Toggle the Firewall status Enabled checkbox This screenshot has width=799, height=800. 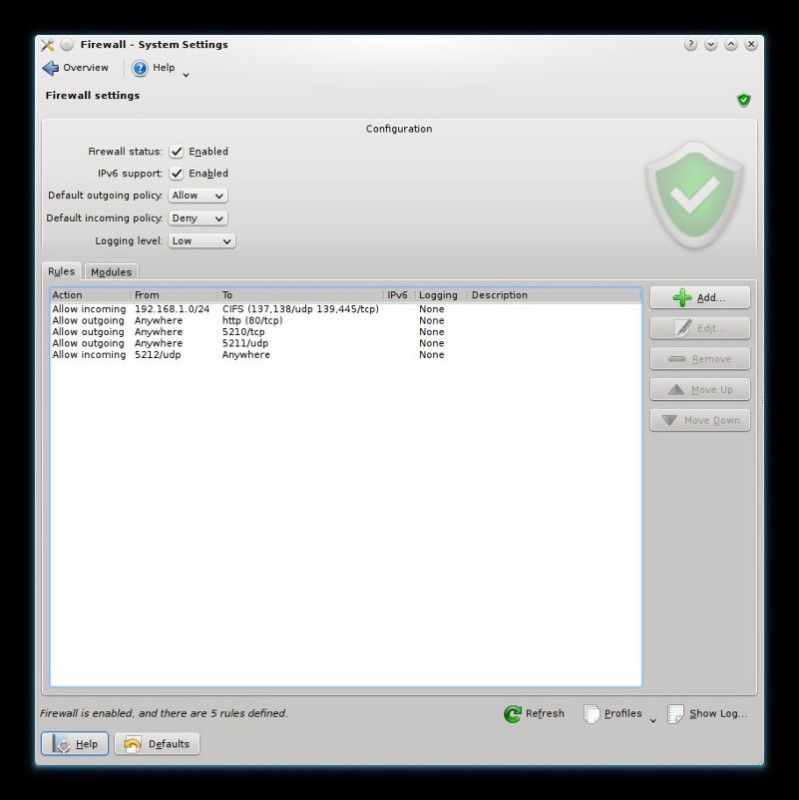click(x=177, y=152)
